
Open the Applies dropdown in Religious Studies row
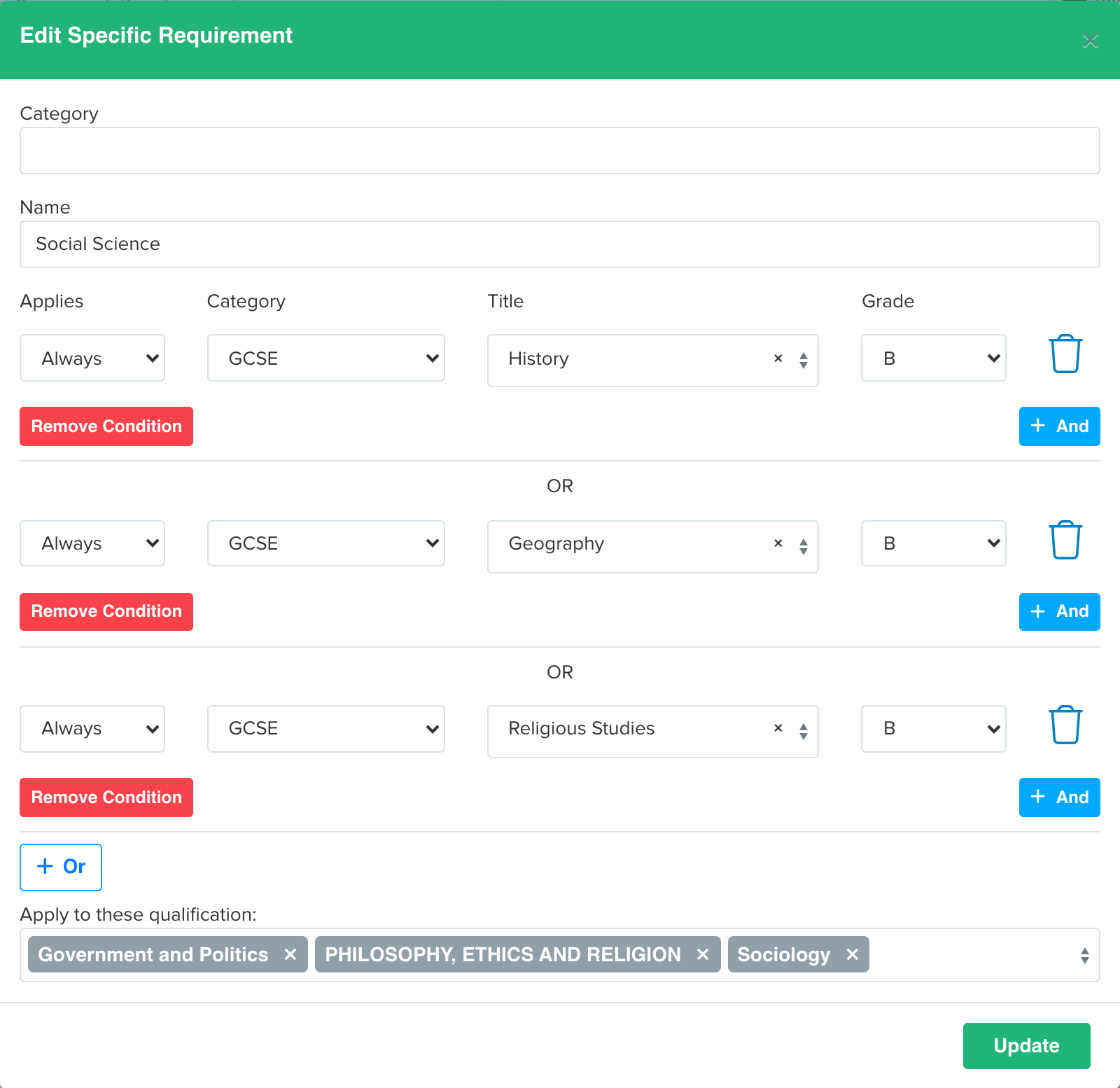coord(92,728)
